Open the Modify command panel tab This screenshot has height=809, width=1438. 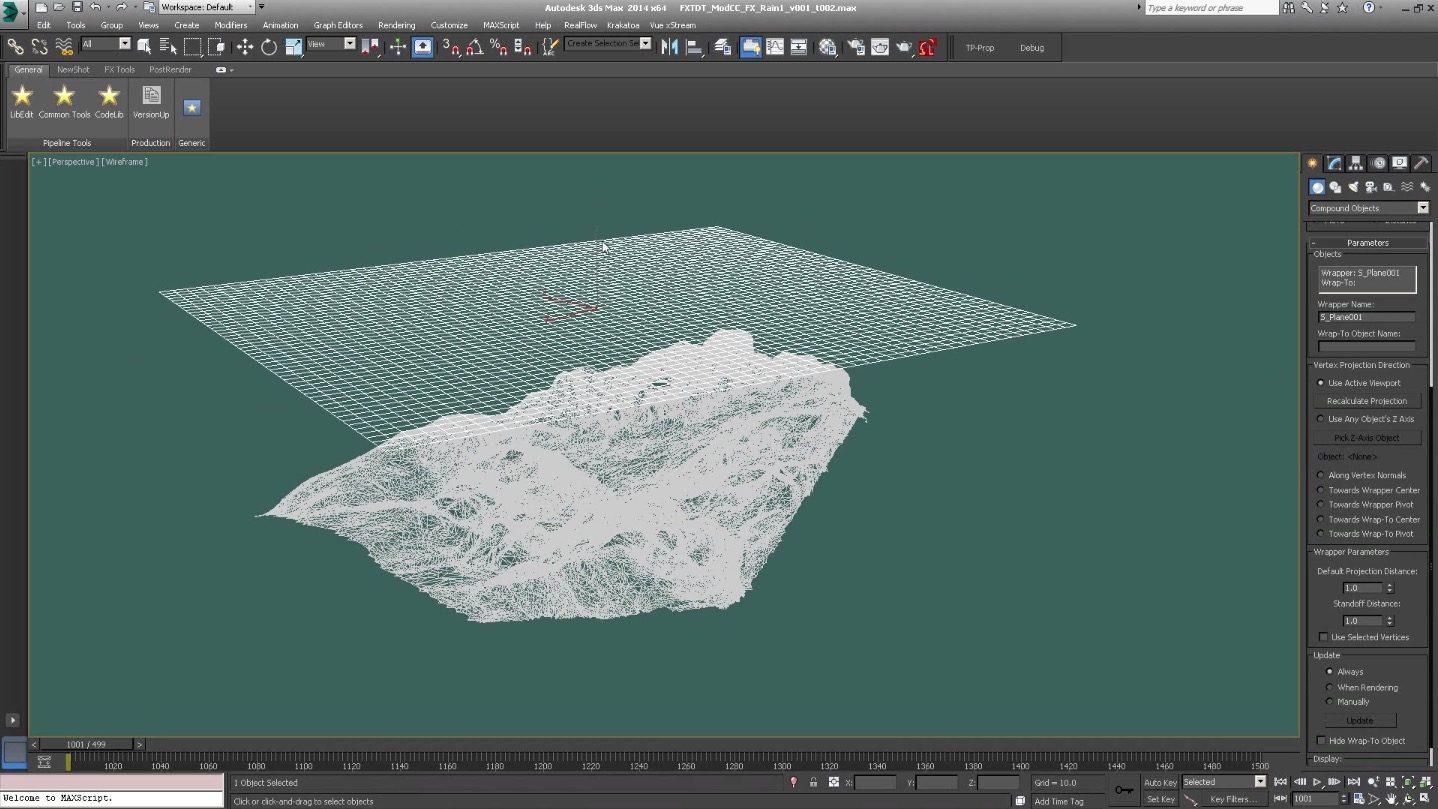(x=1334, y=163)
